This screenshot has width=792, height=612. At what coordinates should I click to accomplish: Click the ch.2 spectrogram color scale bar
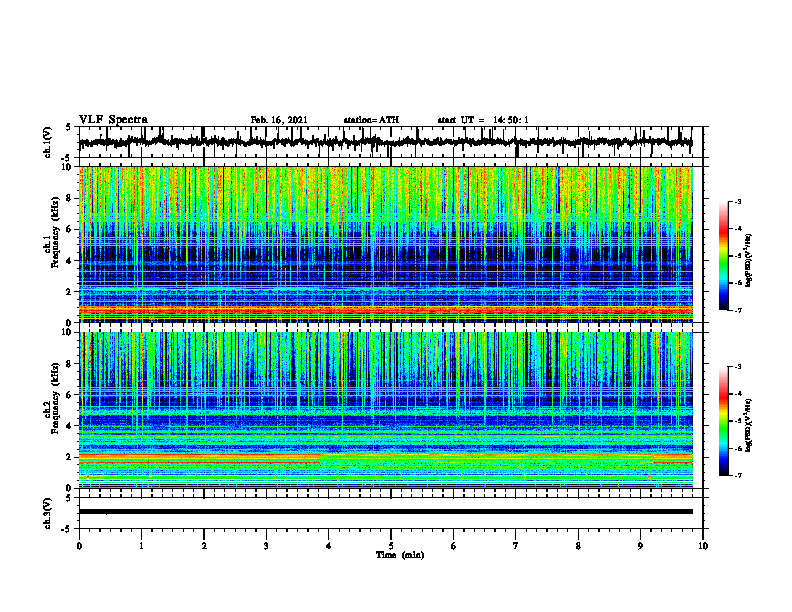[724, 421]
